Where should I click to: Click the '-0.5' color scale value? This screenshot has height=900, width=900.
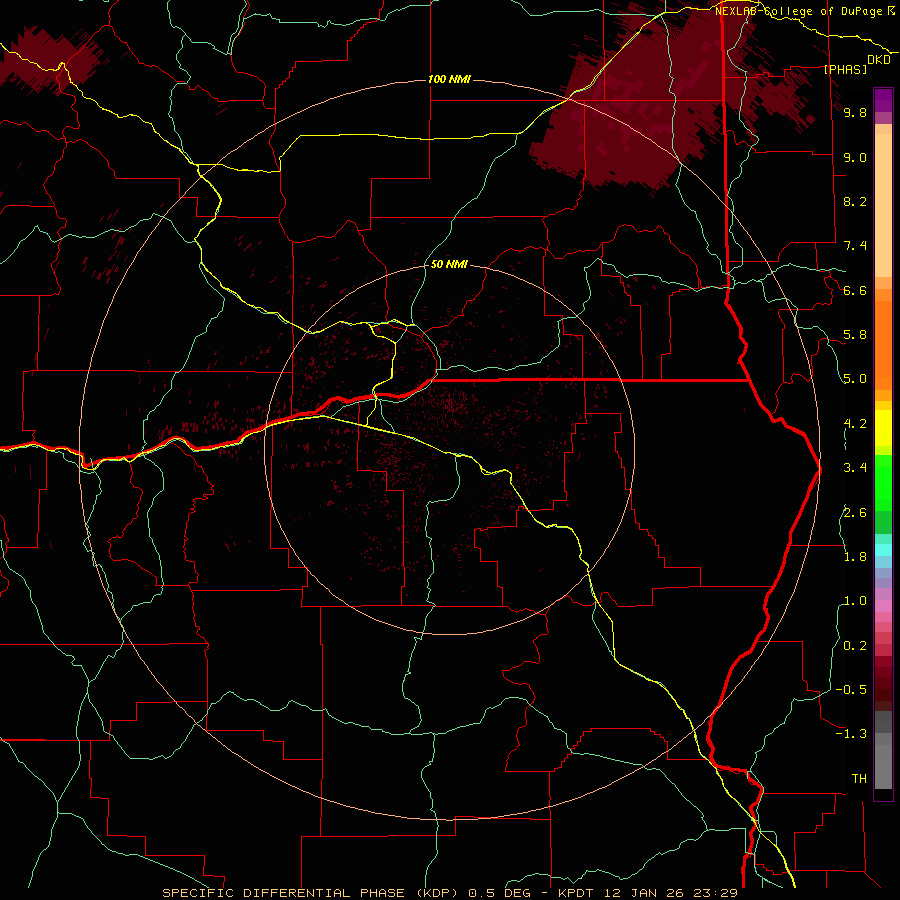[851, 690]
